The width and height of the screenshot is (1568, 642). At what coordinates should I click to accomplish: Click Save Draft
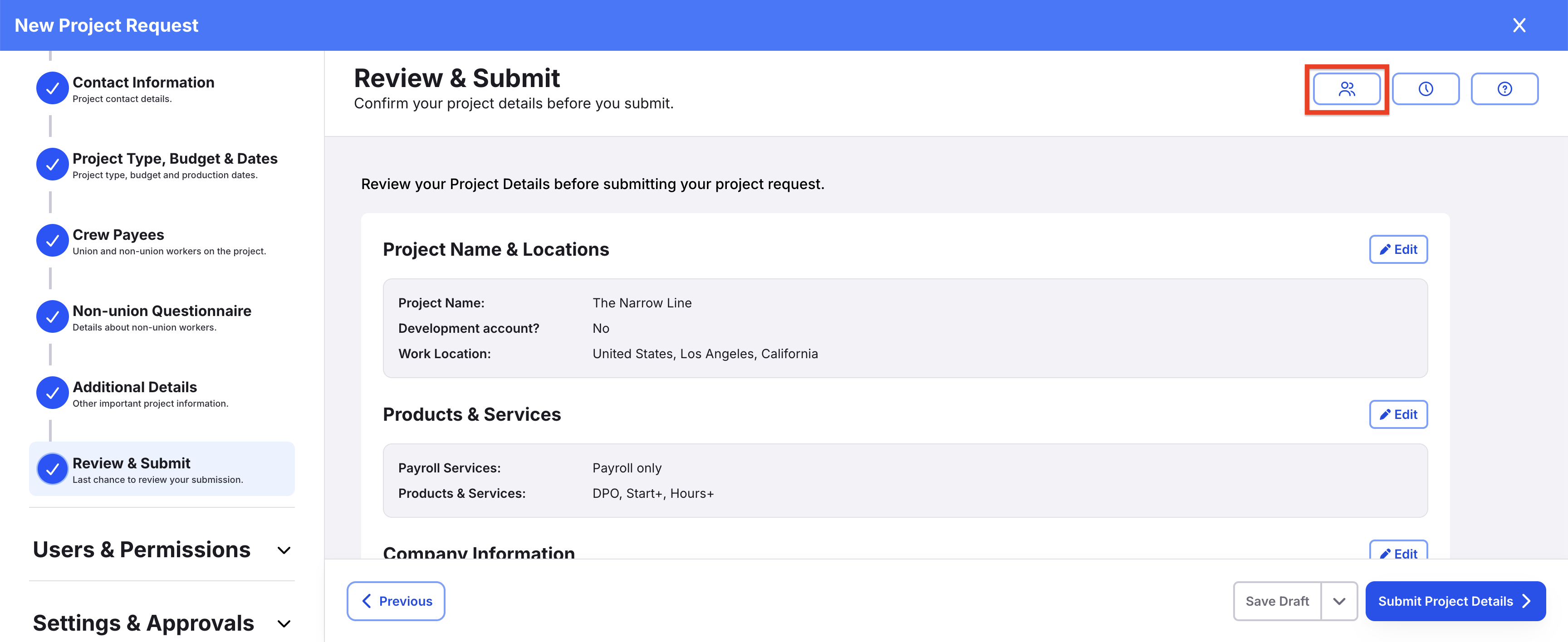(1277, 601)
